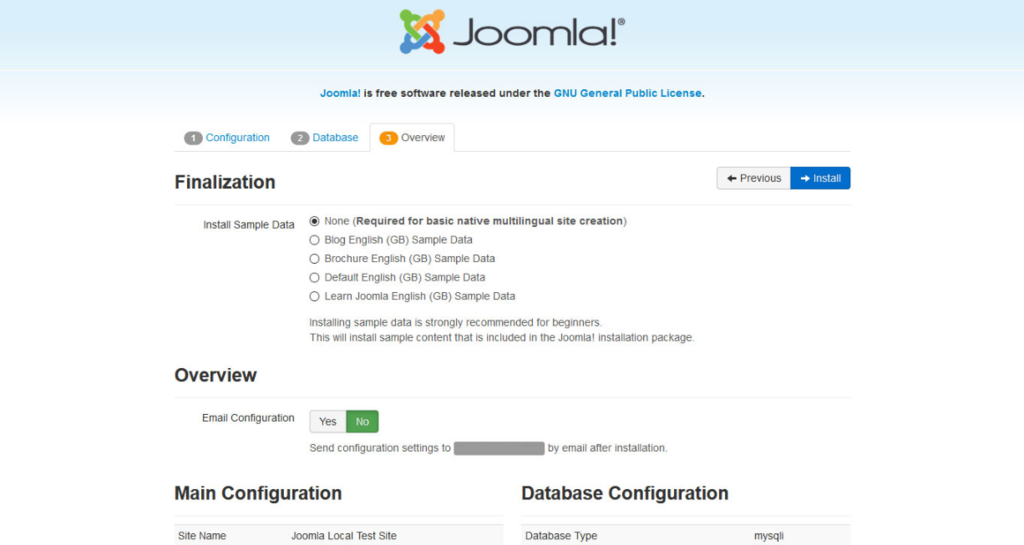Select Default English (GB) Sample Data
The image size is (1024, 545).
coord(315,277)
